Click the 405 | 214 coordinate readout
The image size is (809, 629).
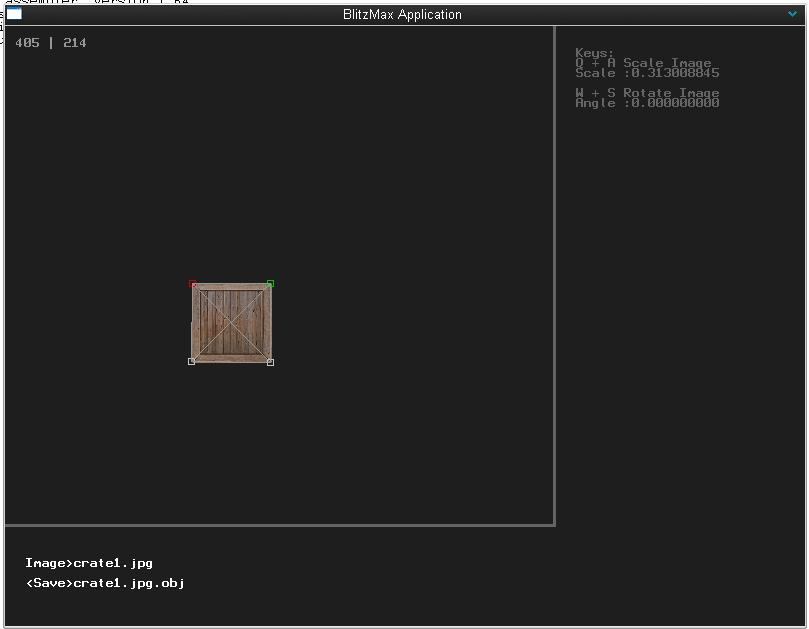pos(51,43)
